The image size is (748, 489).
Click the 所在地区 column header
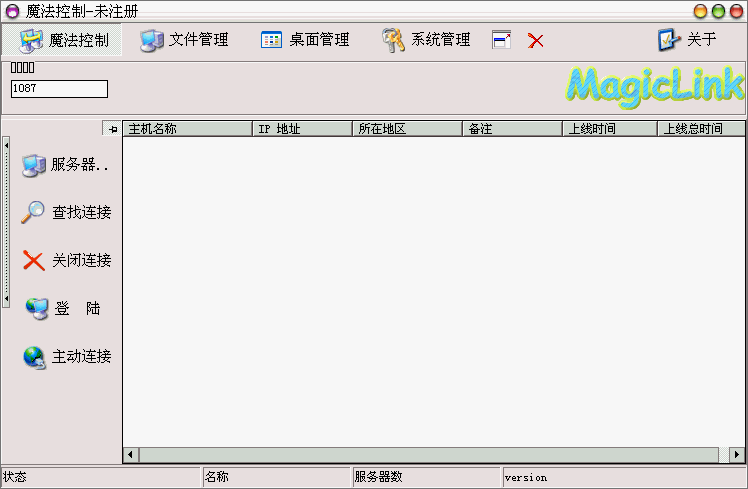(406, 129)
